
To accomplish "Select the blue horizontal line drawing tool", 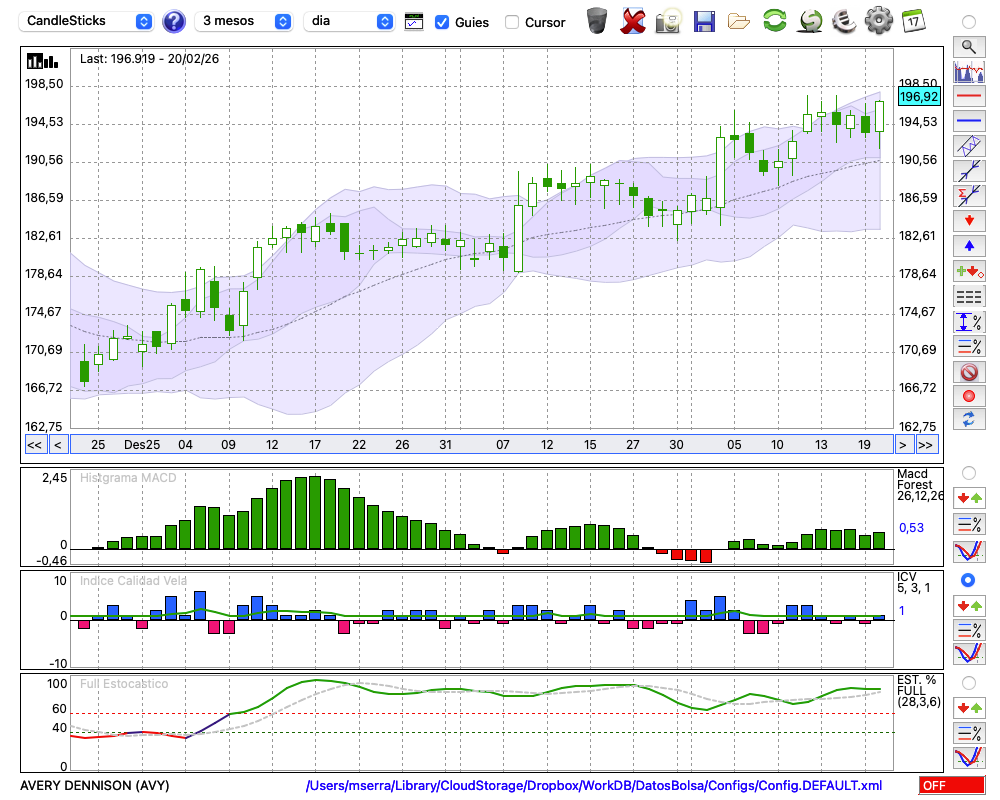I will [x=968, y=121].
